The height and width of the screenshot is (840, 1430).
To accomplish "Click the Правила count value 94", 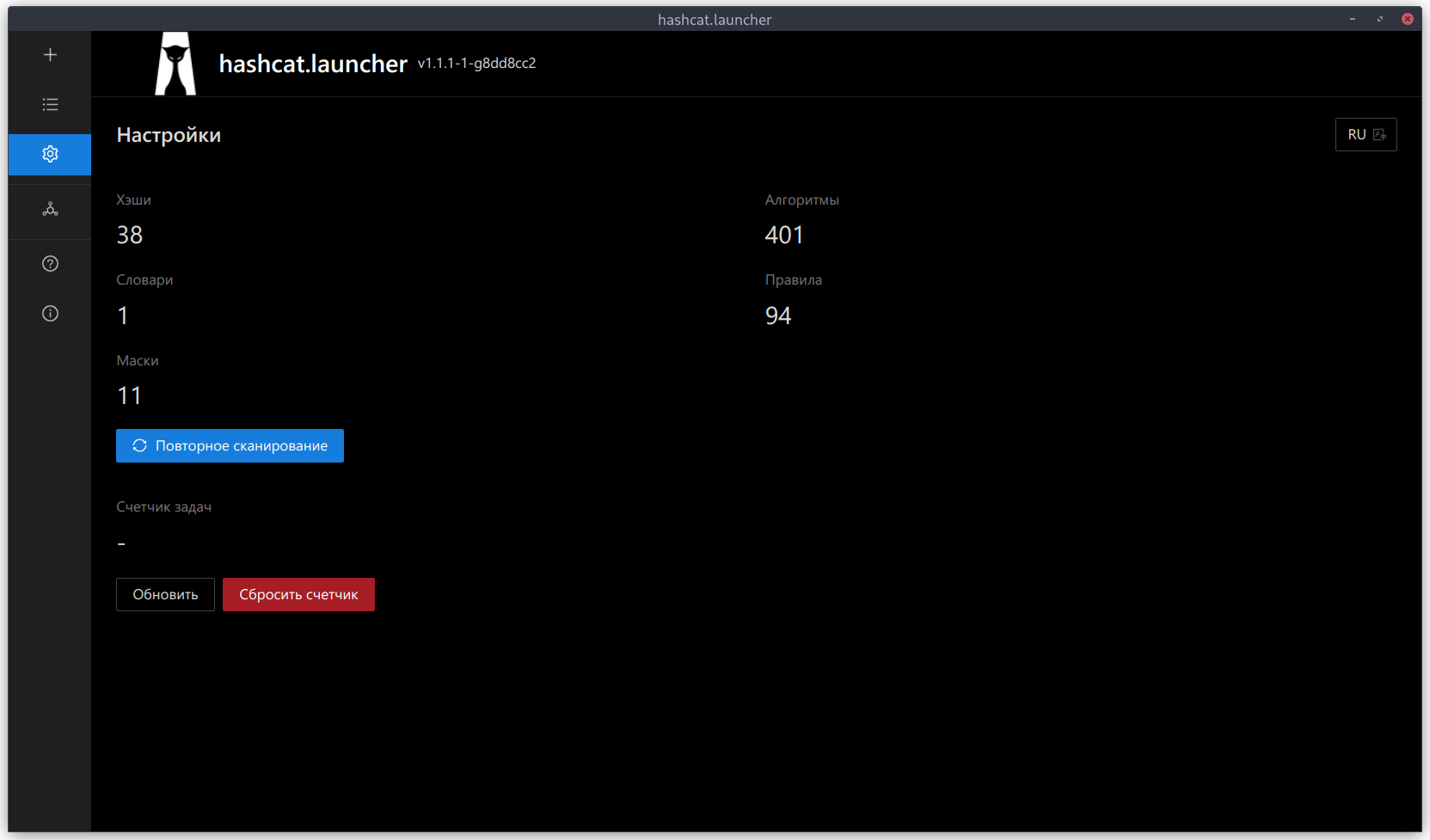I will point(778,316).
